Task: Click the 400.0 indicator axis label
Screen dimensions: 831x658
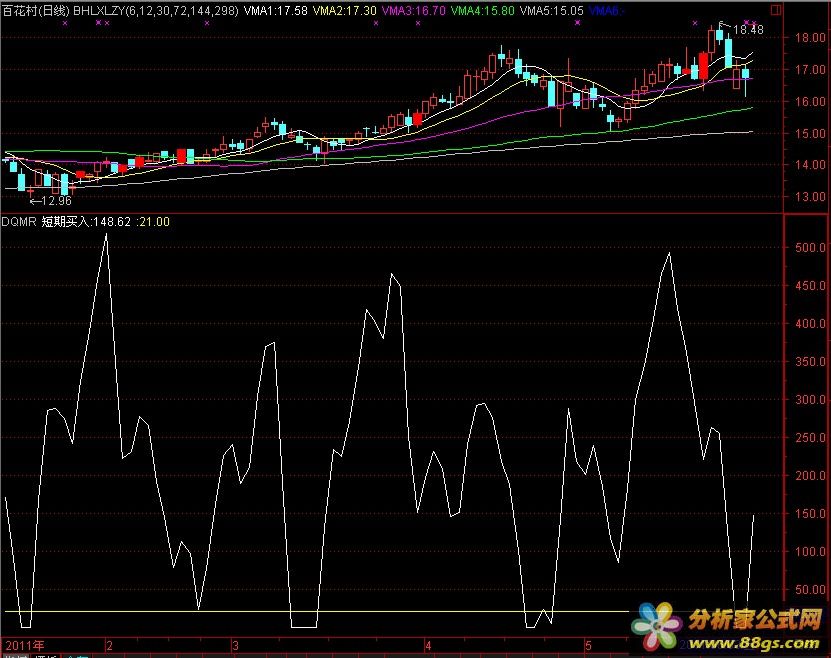Action: point(810,323)
